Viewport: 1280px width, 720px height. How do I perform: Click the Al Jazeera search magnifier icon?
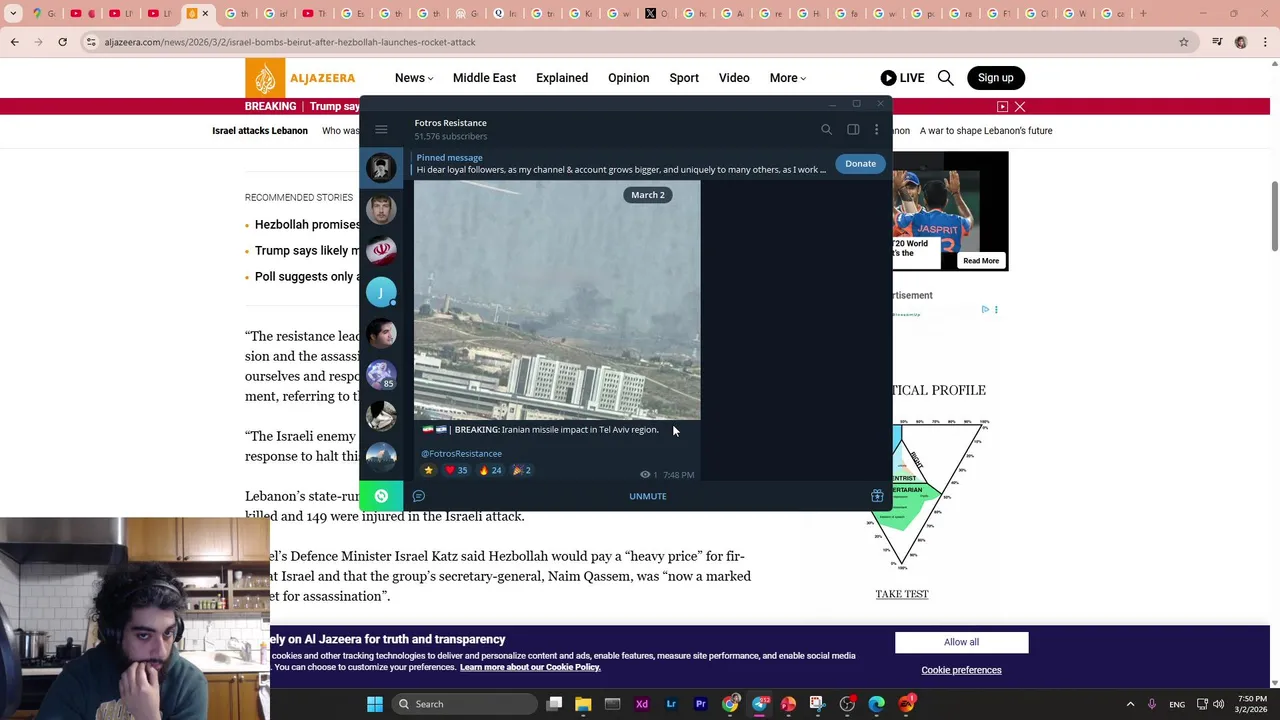point(945,78)
